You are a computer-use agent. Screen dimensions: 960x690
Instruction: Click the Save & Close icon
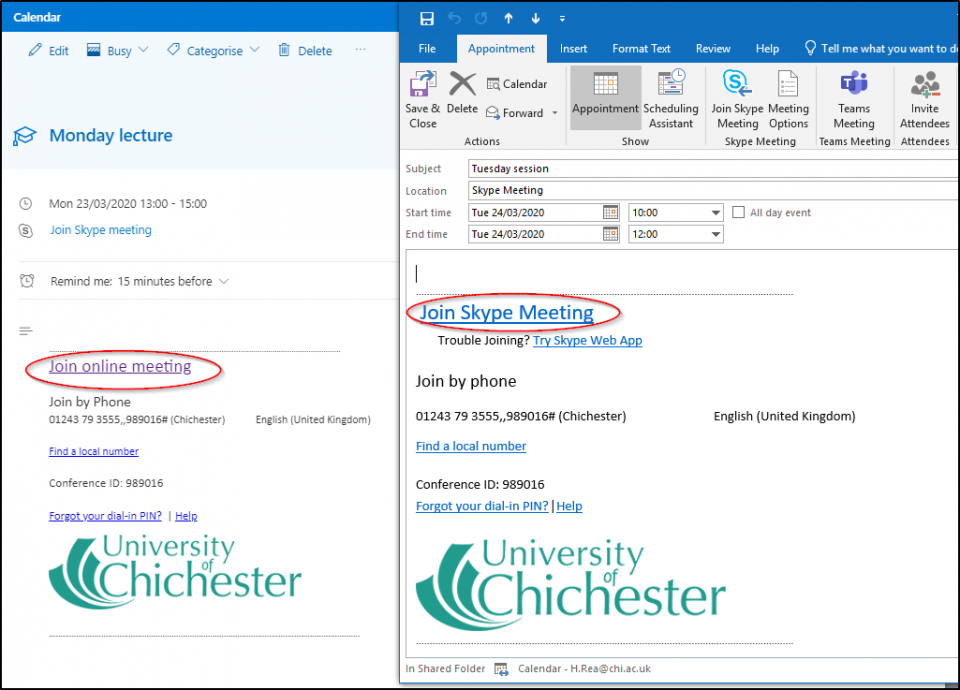422,84
